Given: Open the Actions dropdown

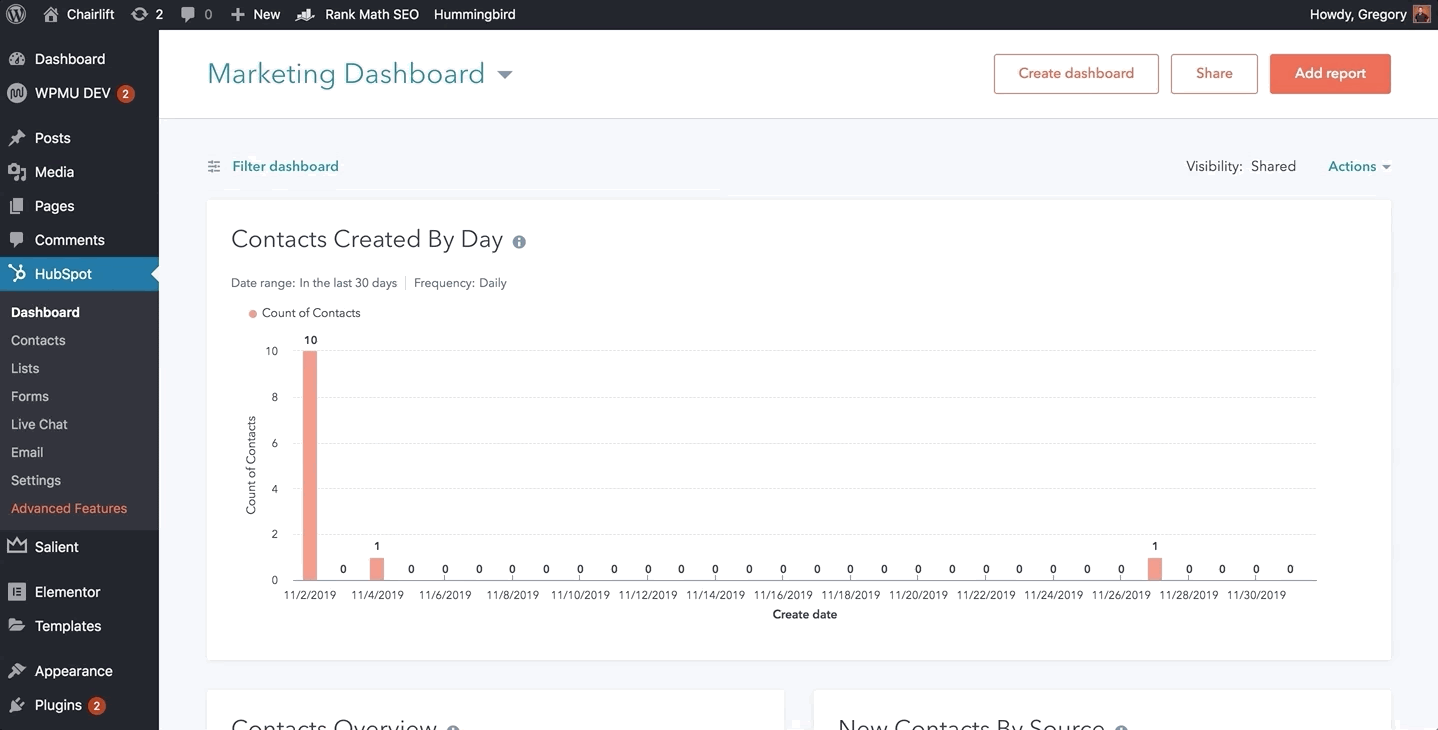Looking at the screenshot, I should [x=1359, y=167].
